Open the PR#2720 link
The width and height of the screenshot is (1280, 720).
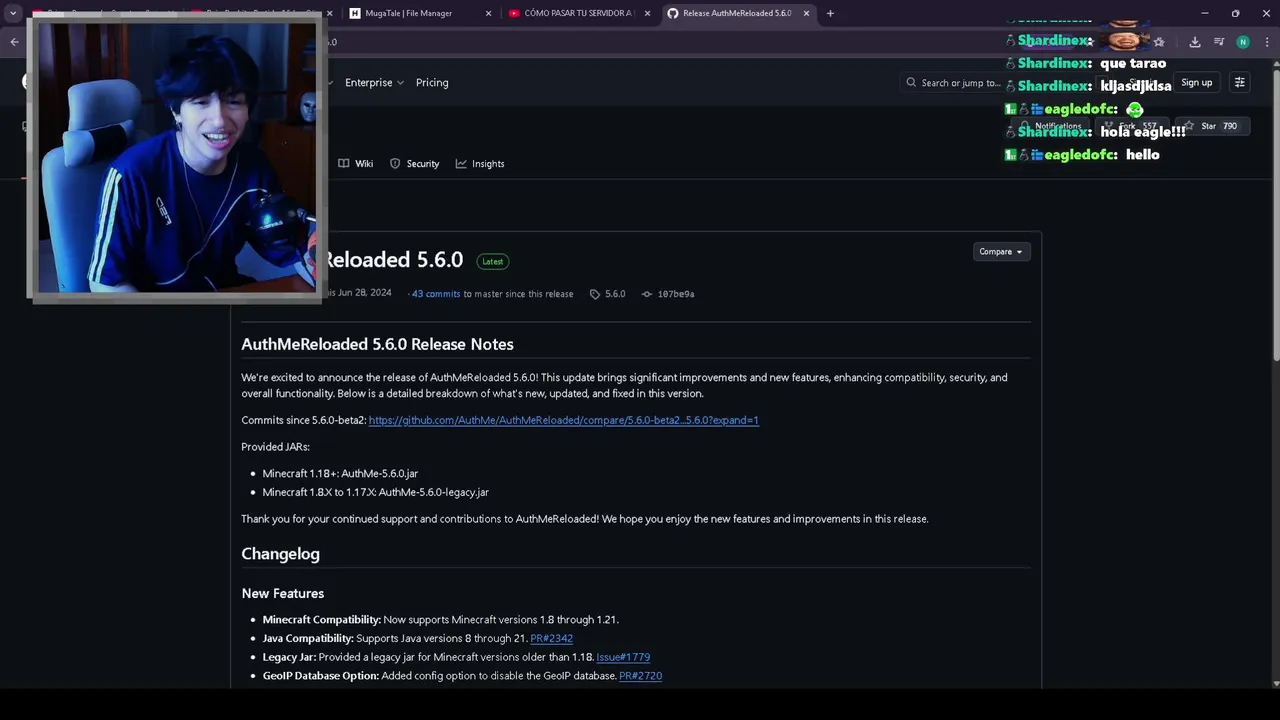(640, 676)
